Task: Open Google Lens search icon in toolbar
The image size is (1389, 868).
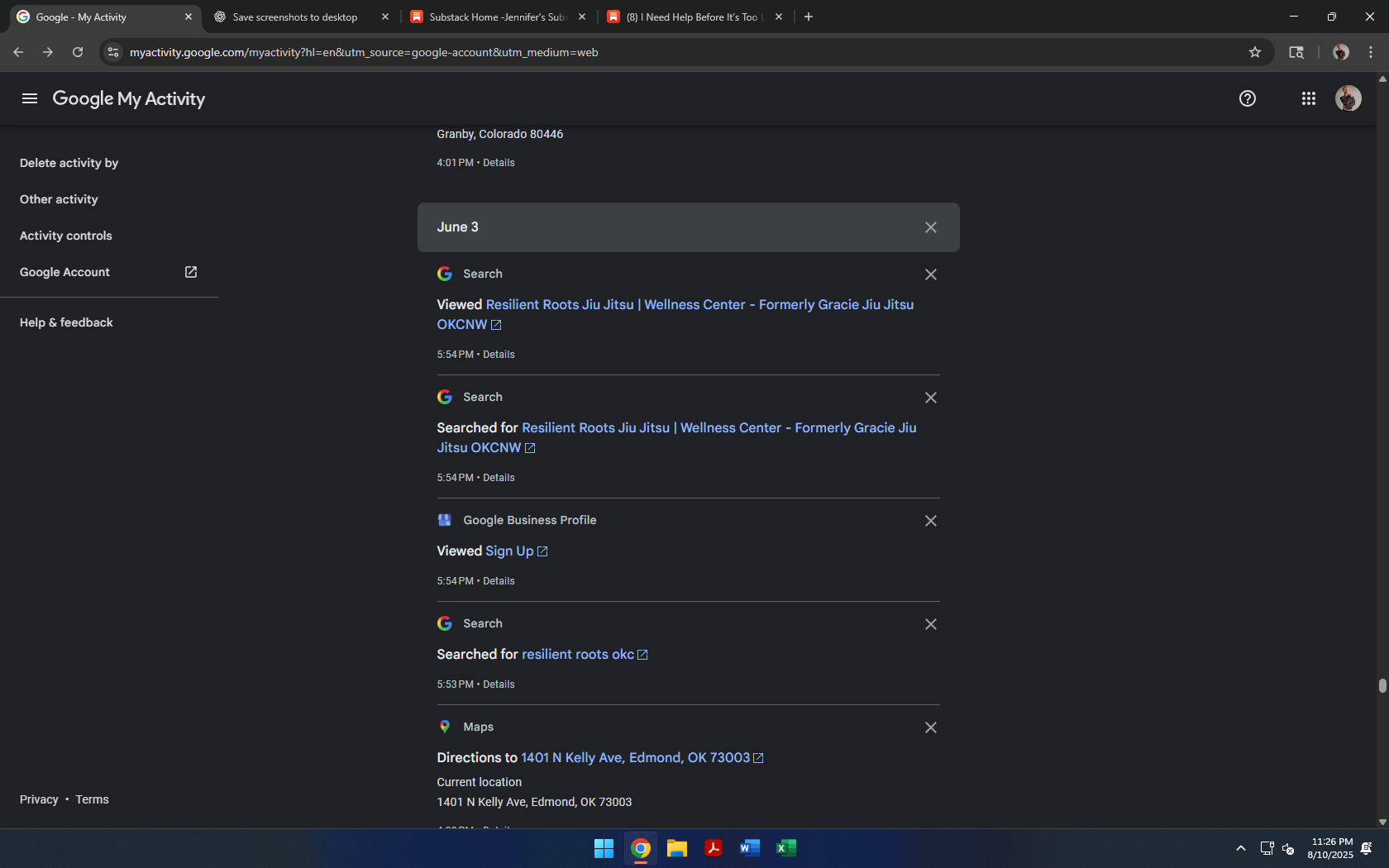Action: coord(1296,52)
